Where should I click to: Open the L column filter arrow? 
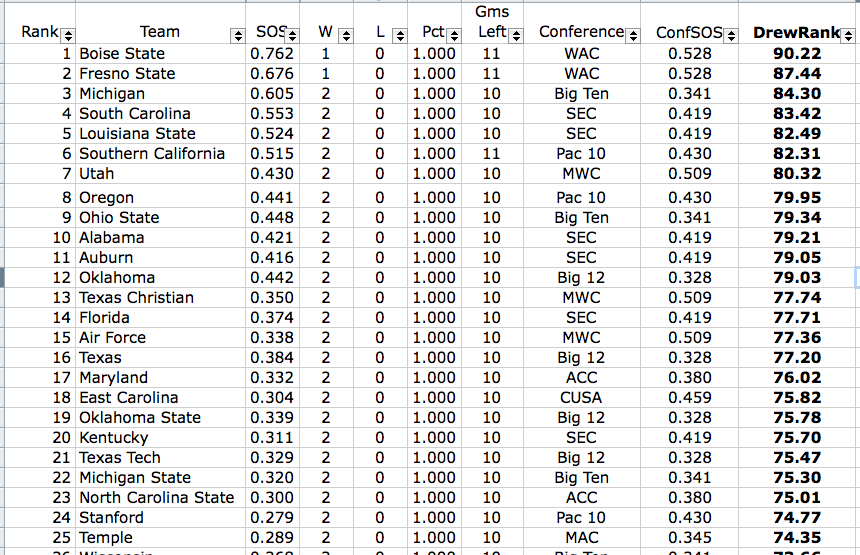[x=400, y=36]
